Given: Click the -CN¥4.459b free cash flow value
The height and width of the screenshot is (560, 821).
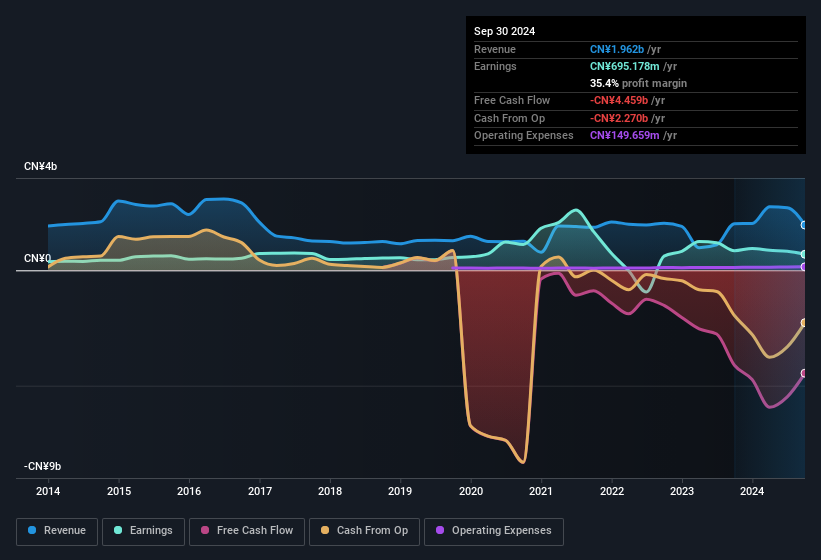Looking at the screenshot, I should (x=619, y=100).
